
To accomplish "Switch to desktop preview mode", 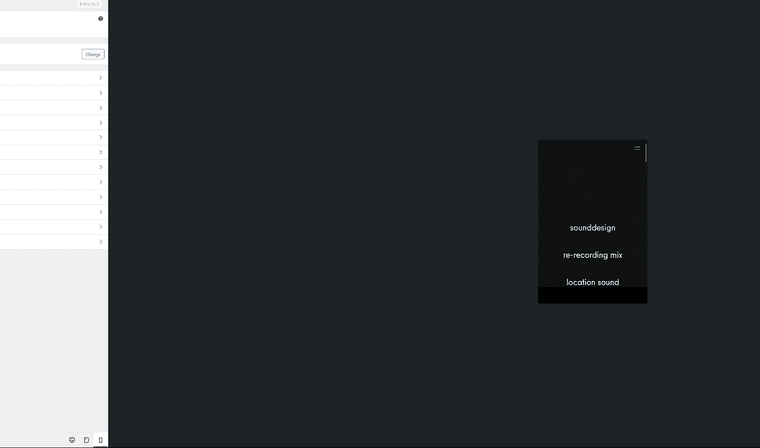I will tap(72, 440).
